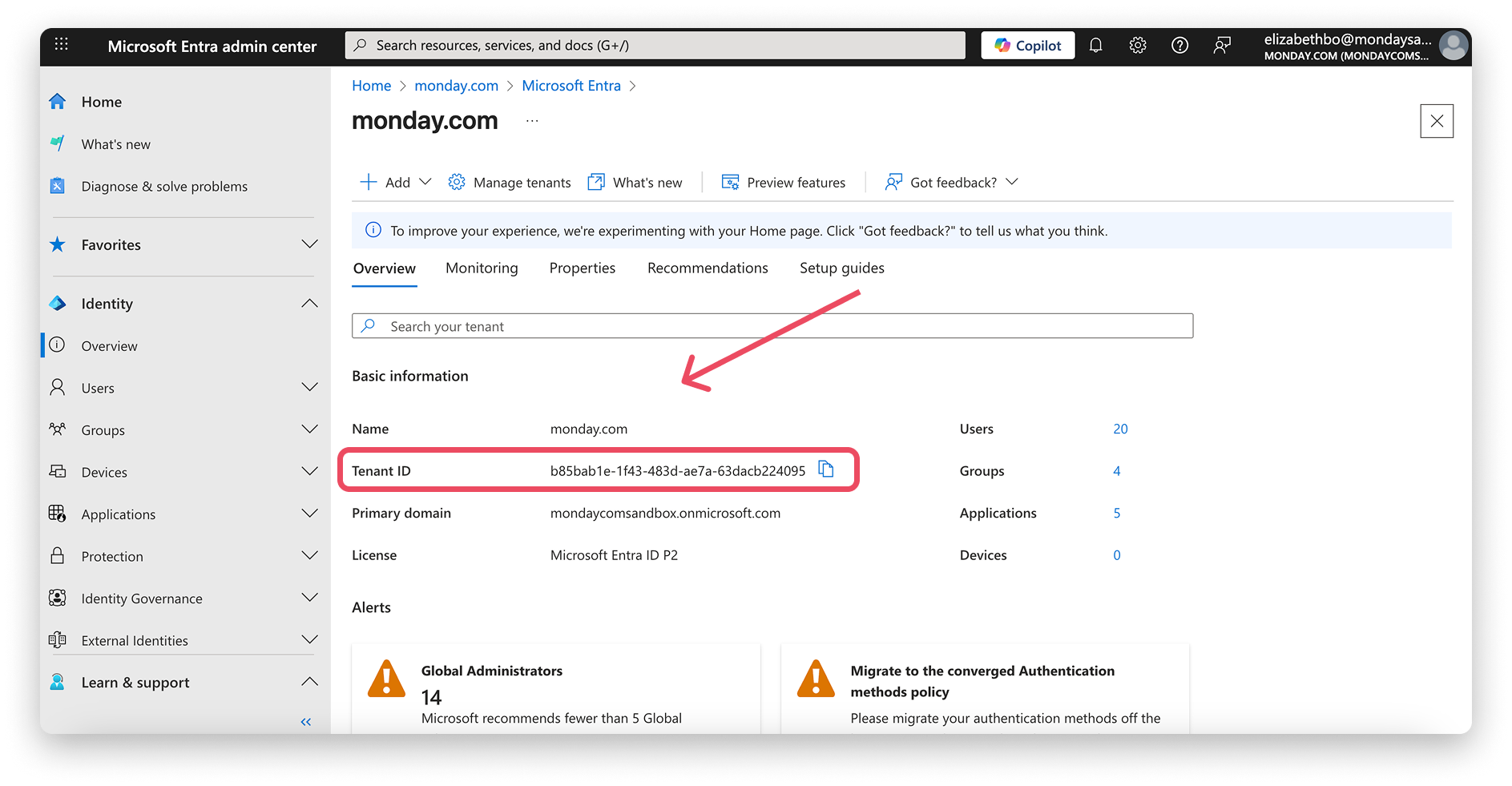This screenshot has width=1512, height=786.
Task: Expand the Protection menu chevron
Action: (x=310, y=556)
